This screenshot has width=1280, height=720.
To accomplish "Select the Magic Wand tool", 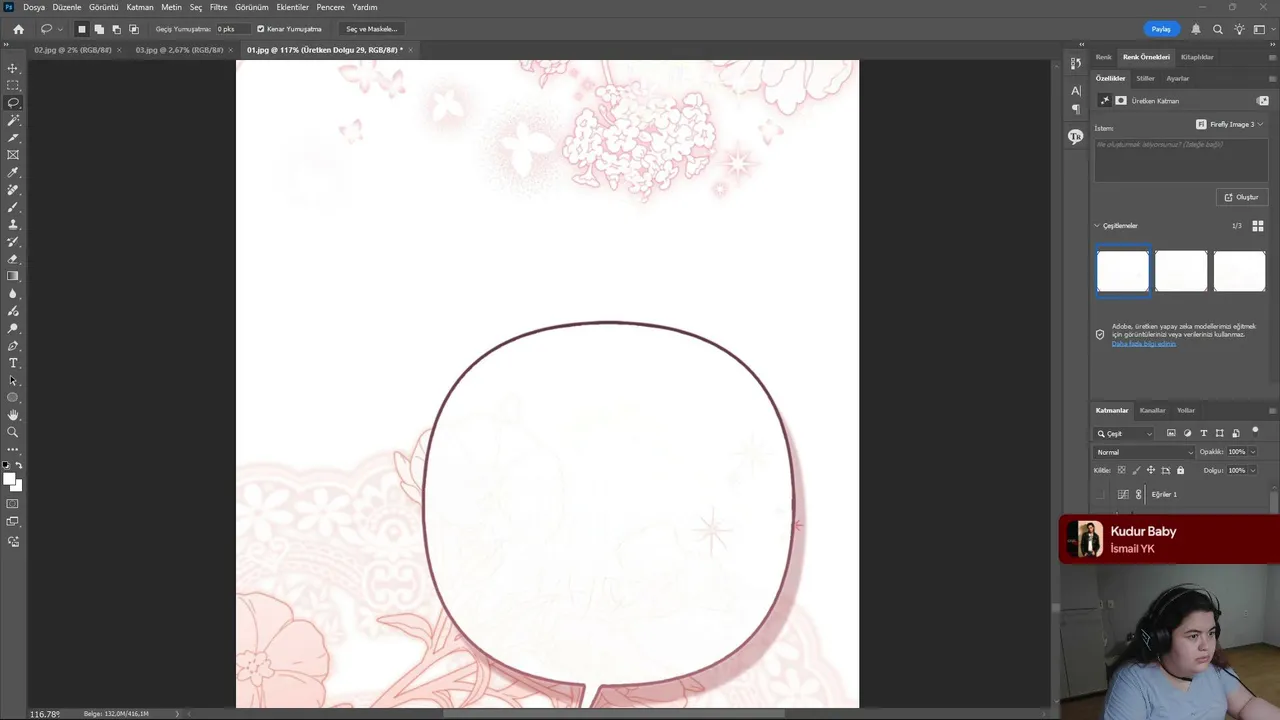I will pos(13,120).
